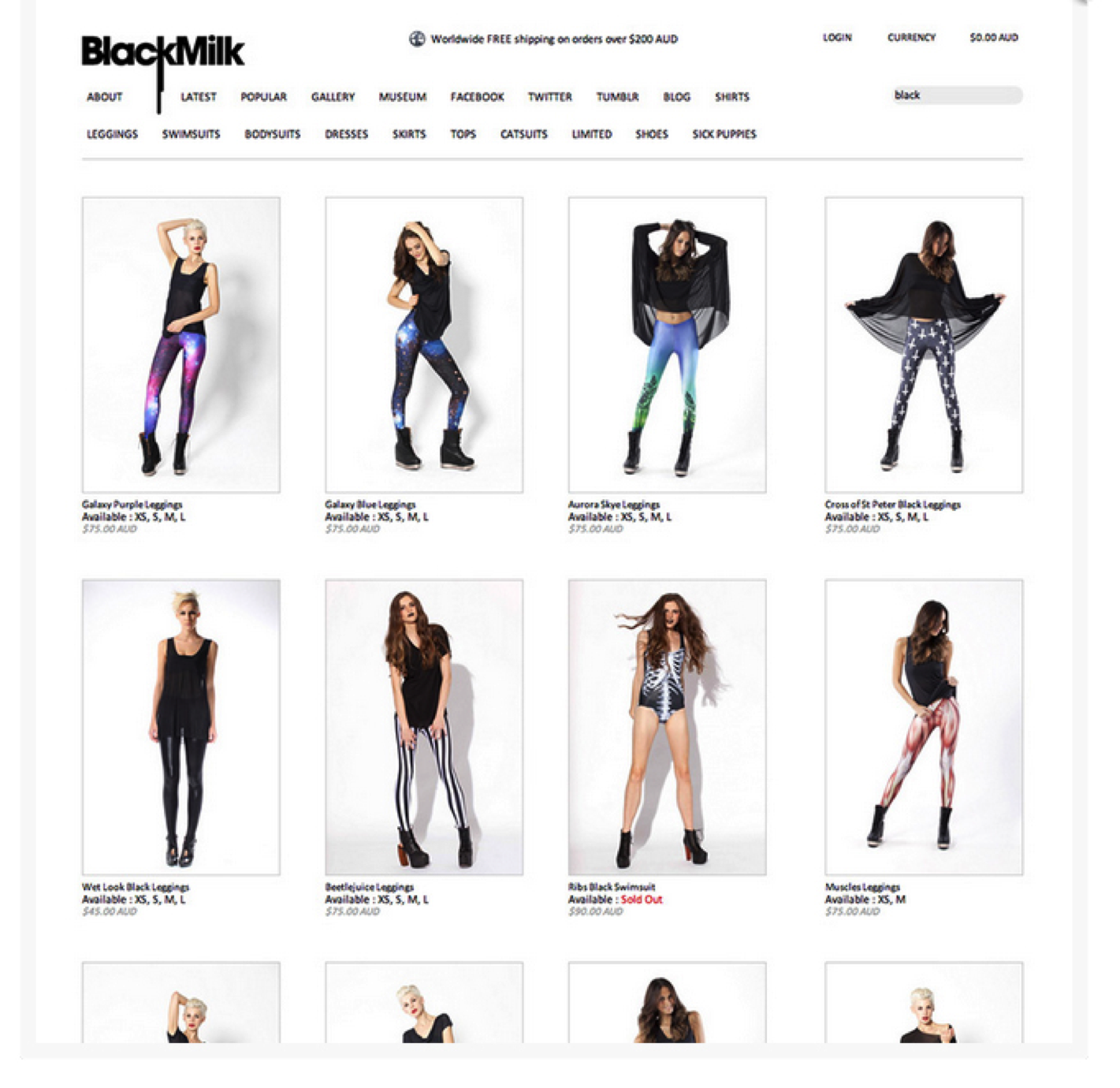View Wet Look Black Leggings thumbnail
1120x1088 pixels.
point(181,727)
